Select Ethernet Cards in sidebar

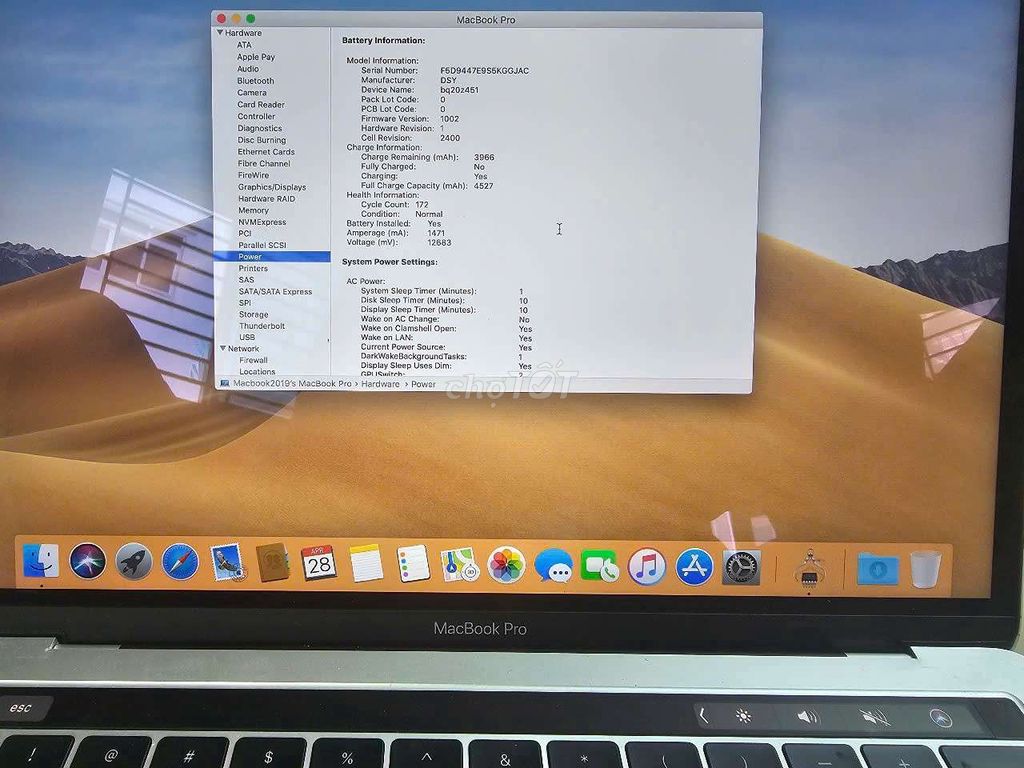(x=266, y=152)
